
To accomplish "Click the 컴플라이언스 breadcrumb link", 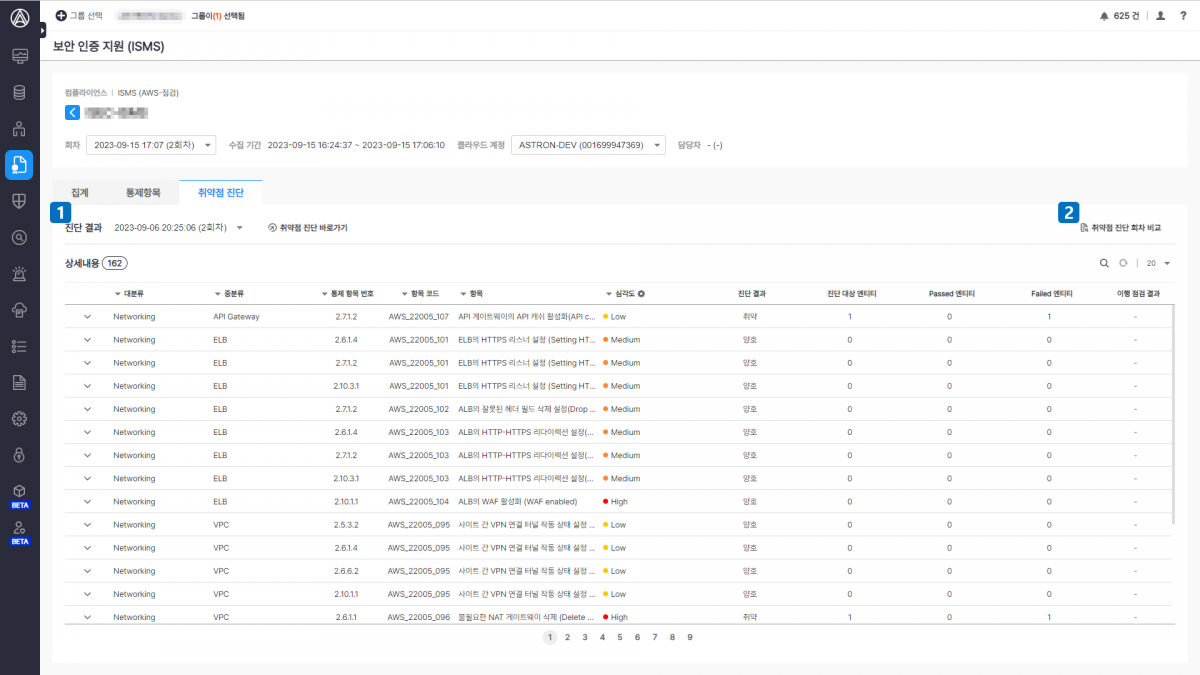I will [x=86, y=92].
